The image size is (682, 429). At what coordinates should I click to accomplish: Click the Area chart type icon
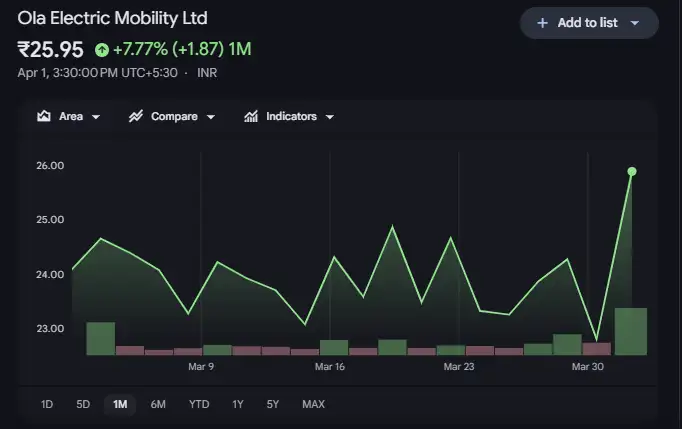(x=43, y=116)
